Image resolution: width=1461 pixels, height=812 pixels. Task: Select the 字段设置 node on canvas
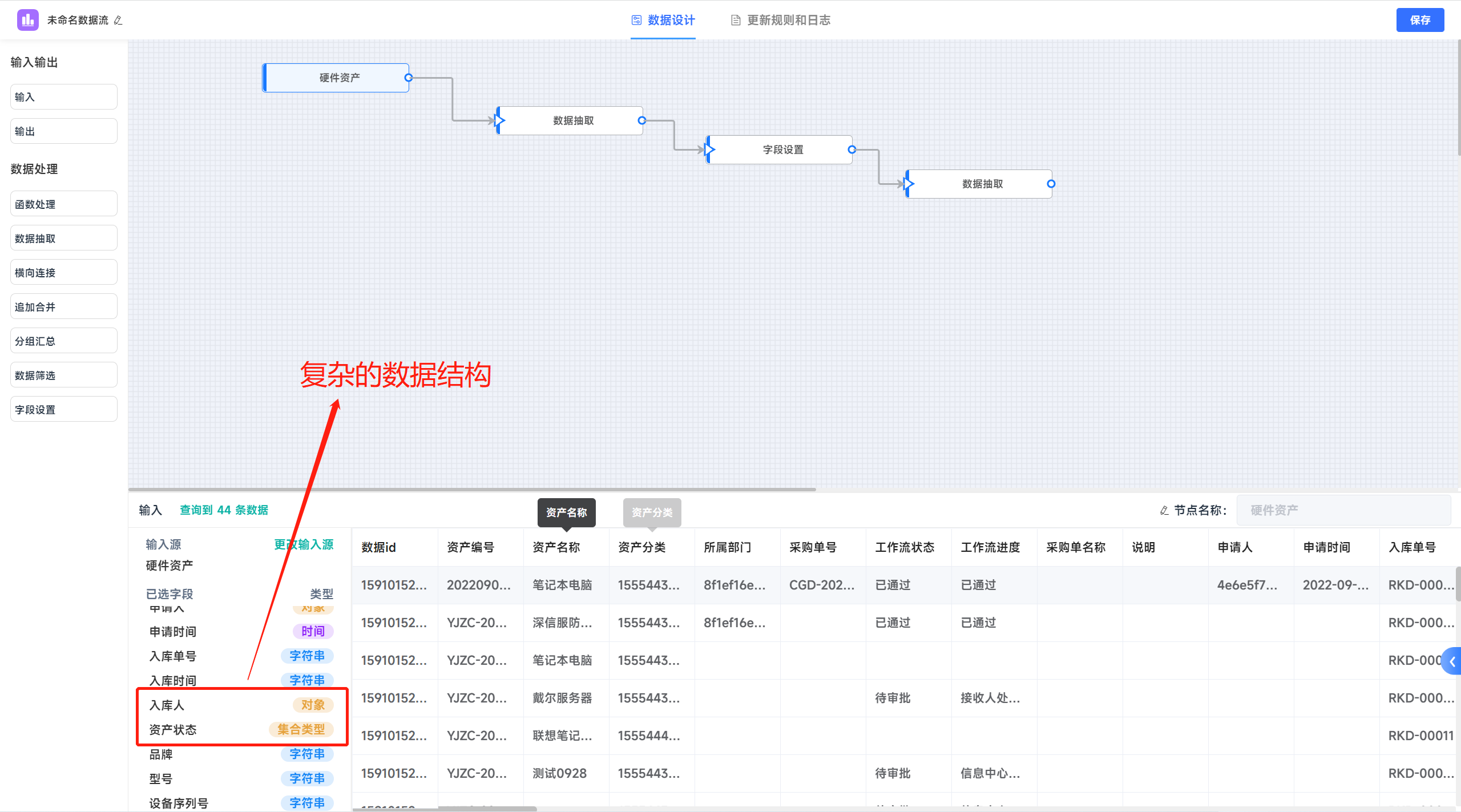pos(780,150)
